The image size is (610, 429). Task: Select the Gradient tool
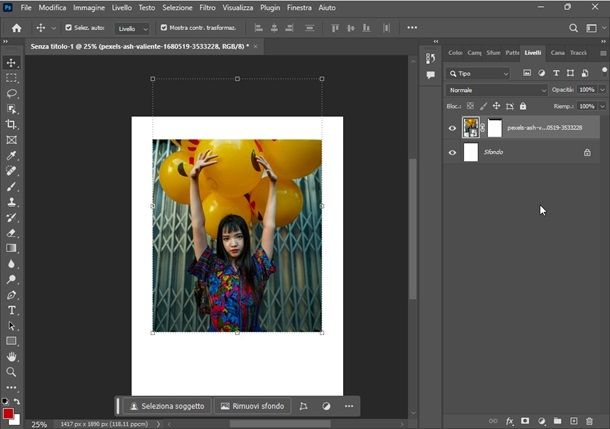pos(11,248)
